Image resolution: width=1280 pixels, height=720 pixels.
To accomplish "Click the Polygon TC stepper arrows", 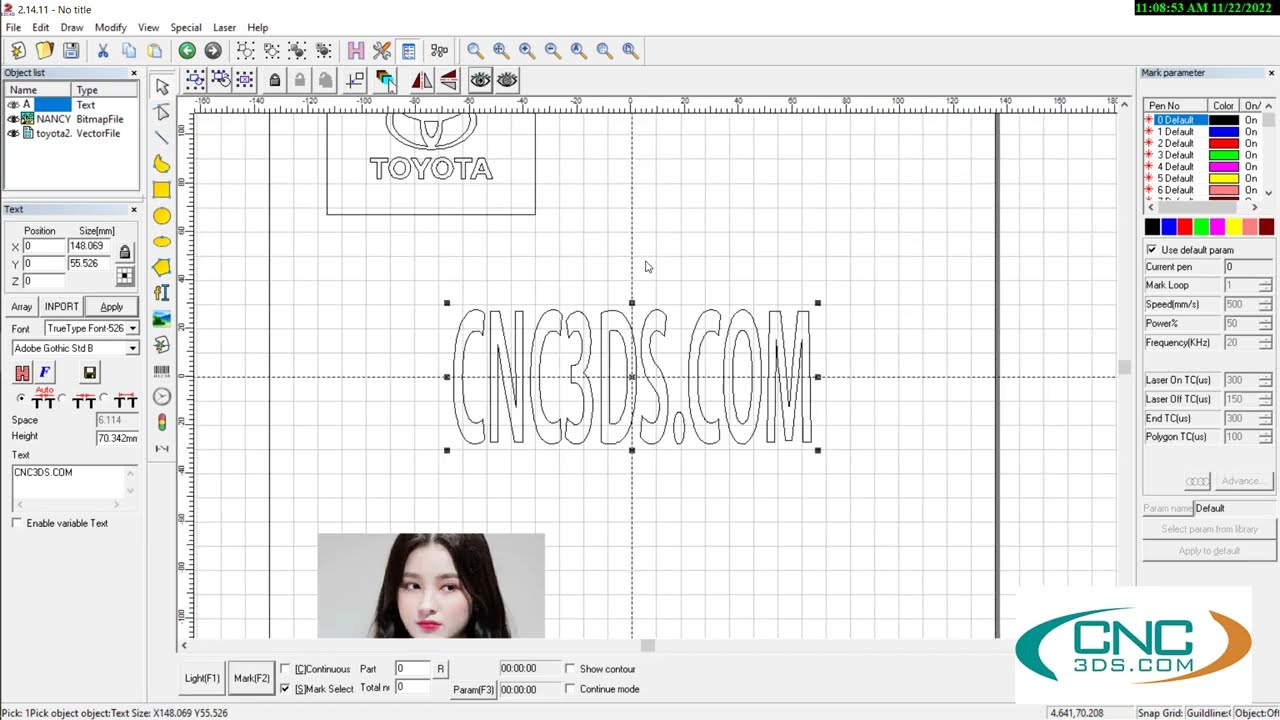I will coord(1266,437).
